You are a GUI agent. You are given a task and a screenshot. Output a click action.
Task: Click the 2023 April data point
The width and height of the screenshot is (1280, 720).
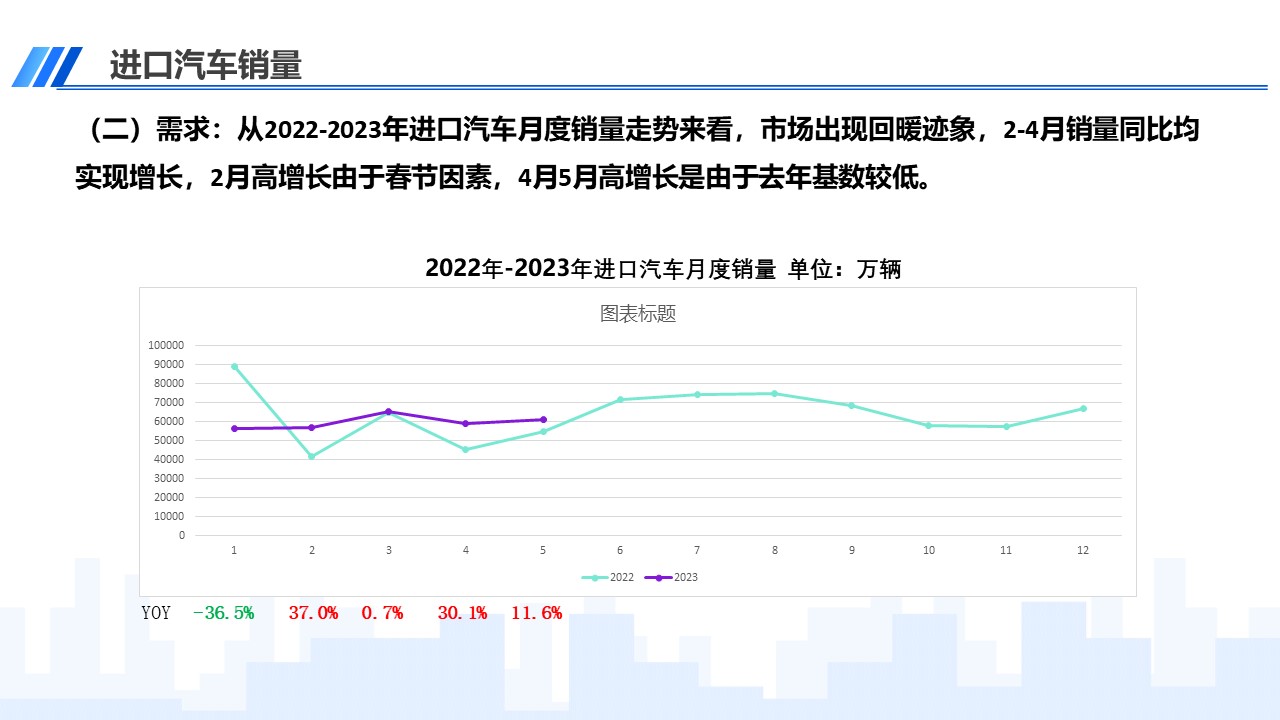[x=466, y=423]
